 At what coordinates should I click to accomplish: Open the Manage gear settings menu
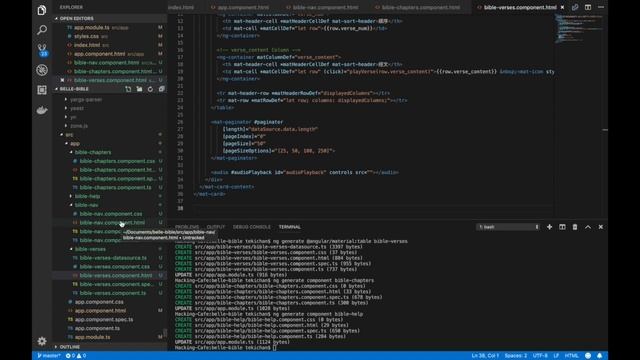click(42, 341)
